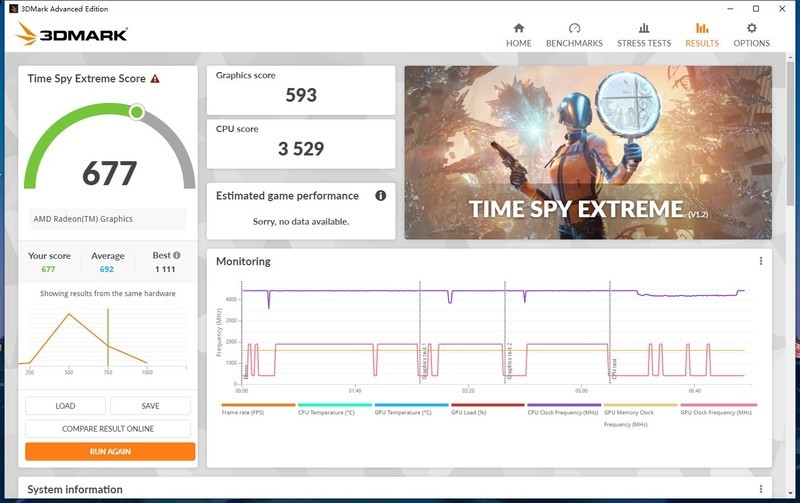Click the Graphics score value 593
This screenshot has height=503, width=800.
click(301, 95)
